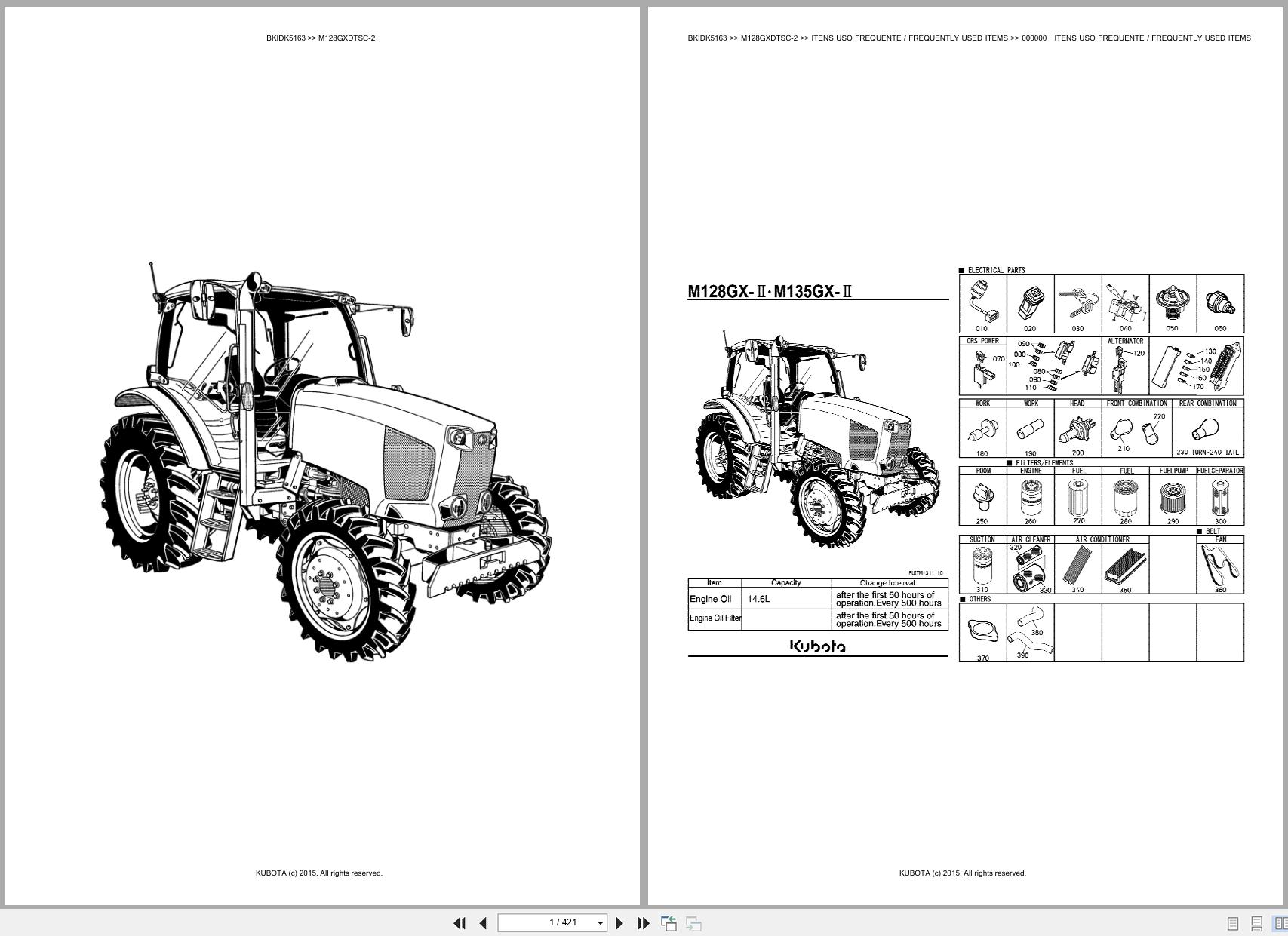
Task: Jump to the last page
Action: [x=644, y=923]
